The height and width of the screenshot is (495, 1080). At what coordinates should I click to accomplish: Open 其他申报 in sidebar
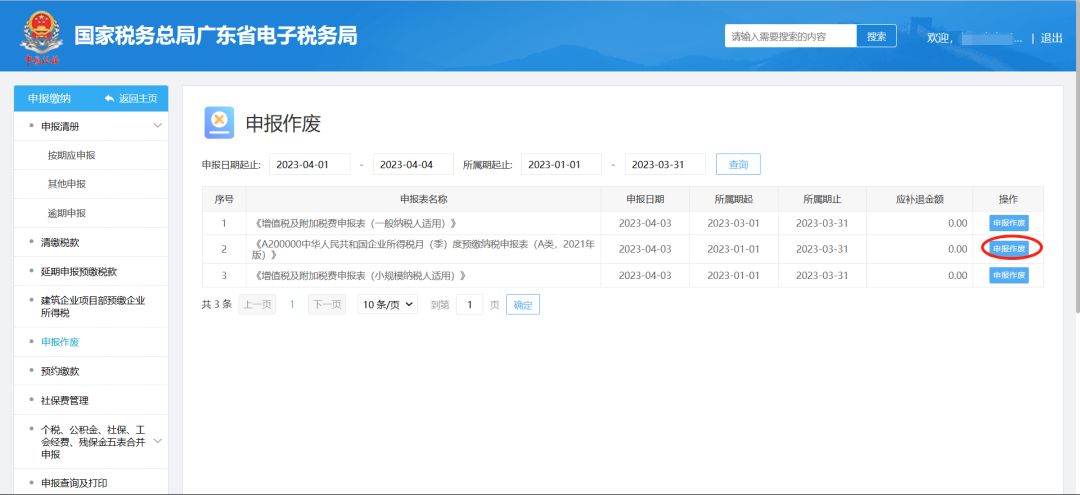[x=67, y=185]
